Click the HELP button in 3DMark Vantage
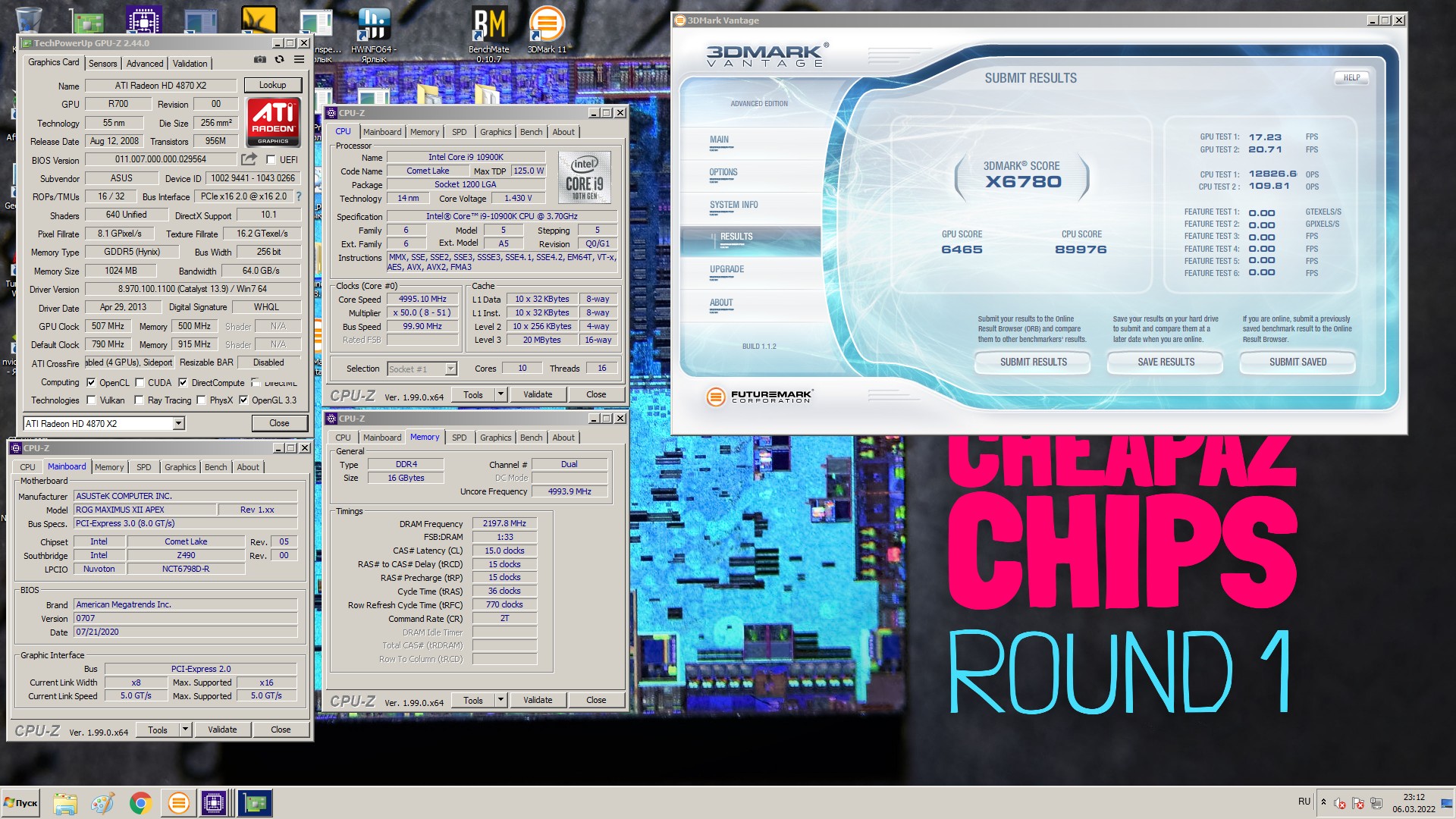1456x819 pixels. (1351, 77)
